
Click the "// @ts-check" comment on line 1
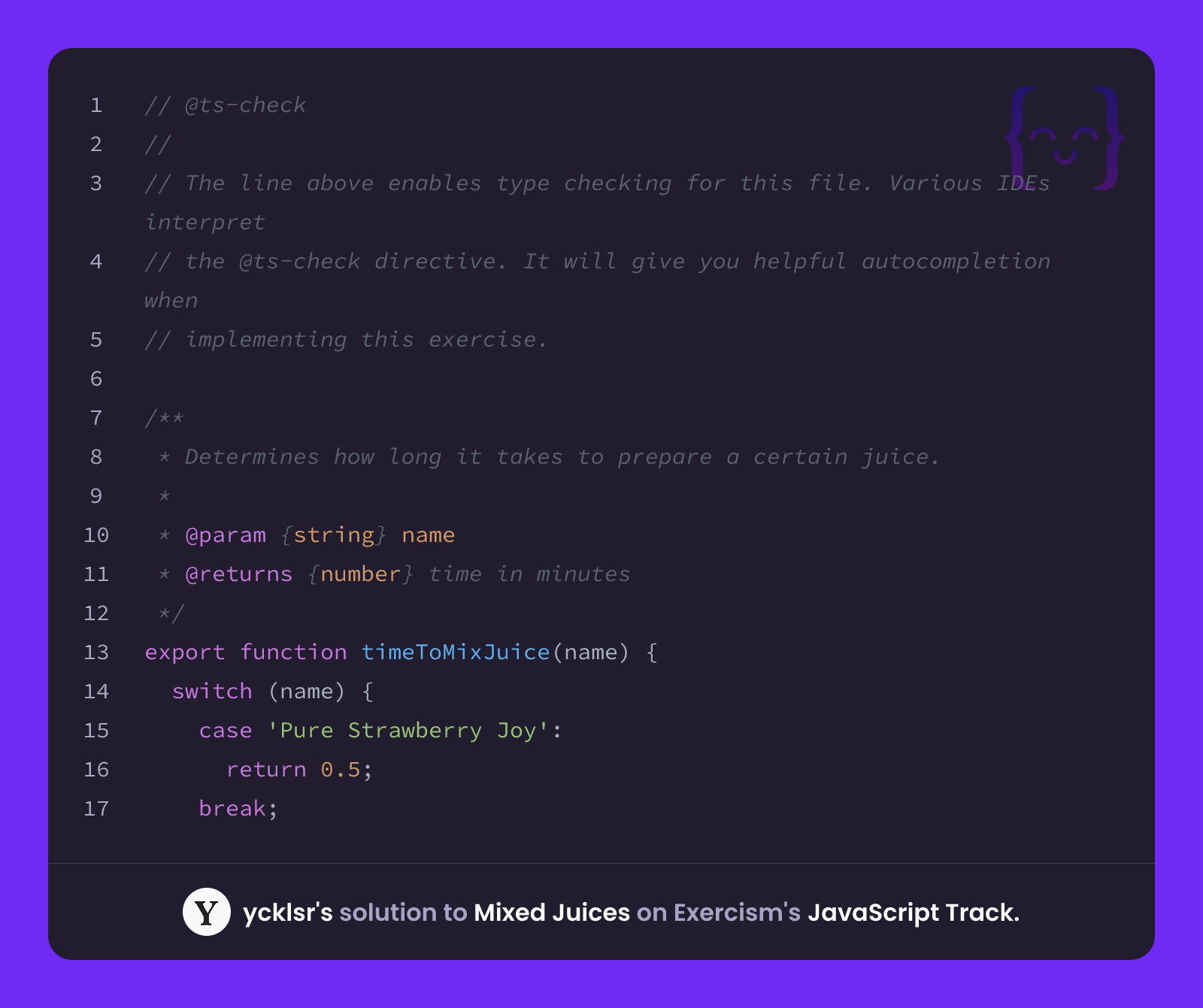(226, 105)
